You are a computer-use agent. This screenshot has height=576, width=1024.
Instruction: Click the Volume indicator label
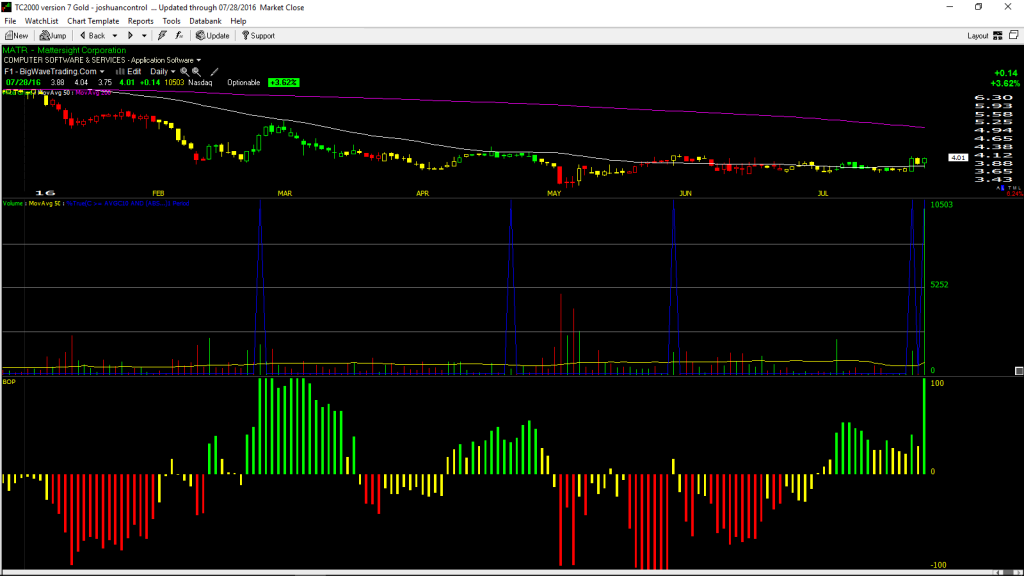point(14,204)
